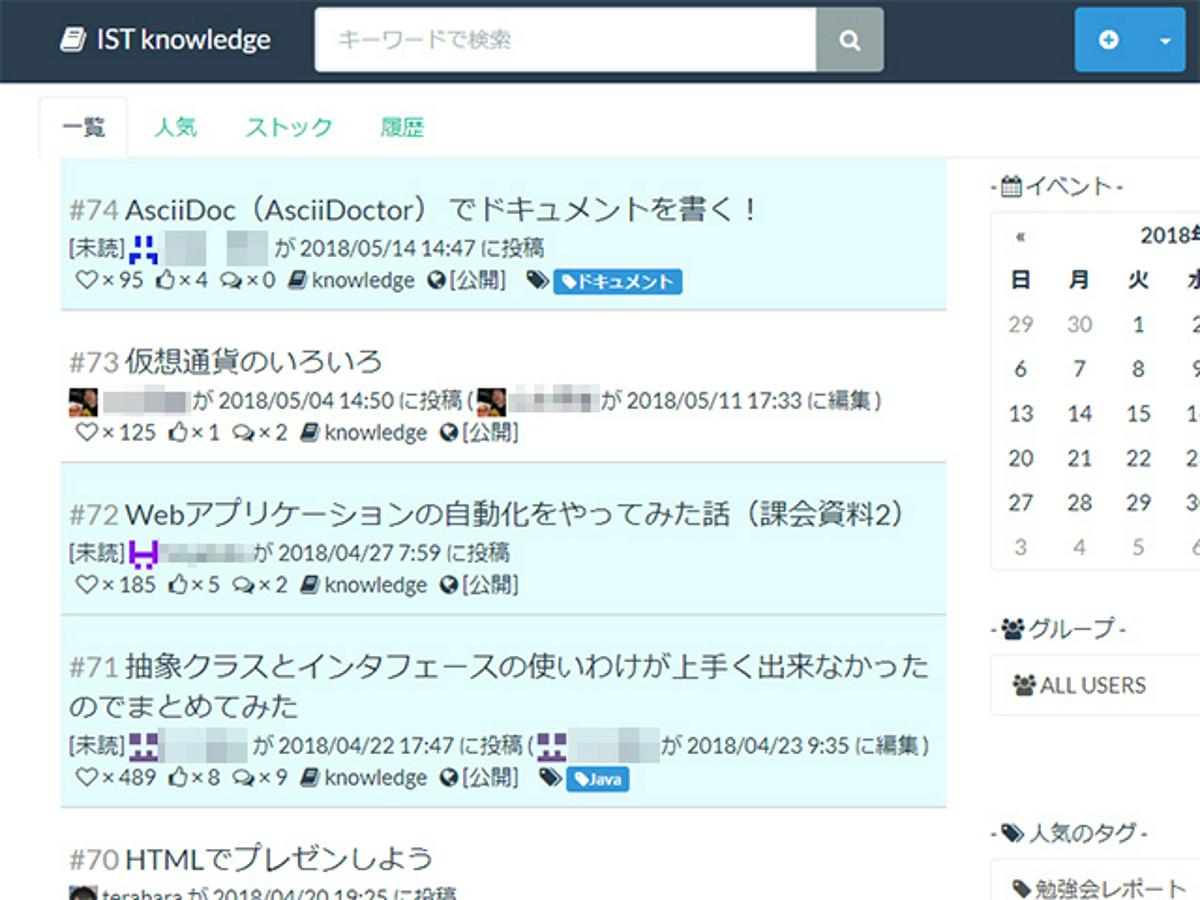
Task: Click the ドキュメント tag label
Action: 618,282
